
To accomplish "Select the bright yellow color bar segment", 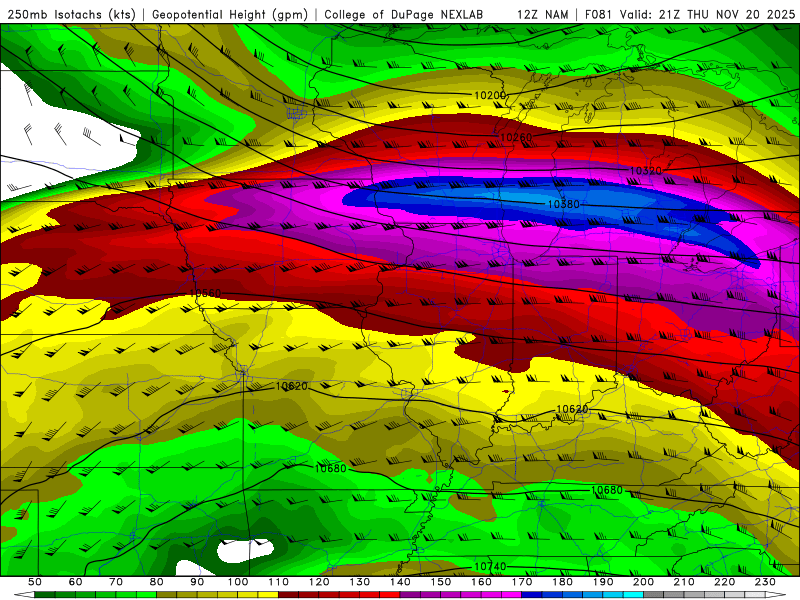I will 268,595.
